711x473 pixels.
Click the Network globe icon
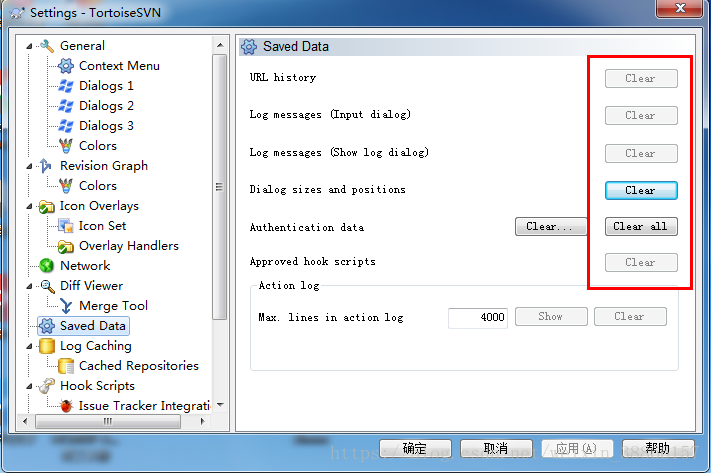click(46, 266)
